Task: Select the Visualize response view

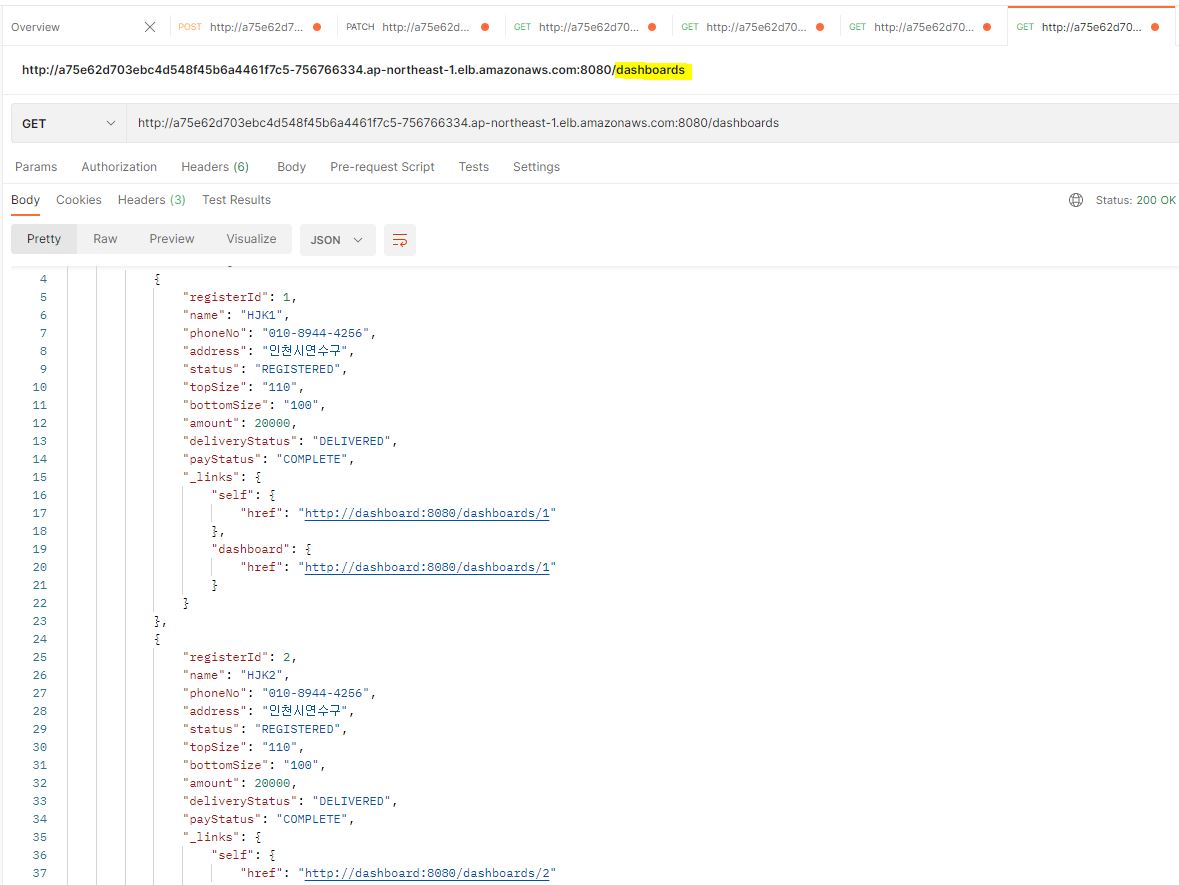Action: point(251,238)
